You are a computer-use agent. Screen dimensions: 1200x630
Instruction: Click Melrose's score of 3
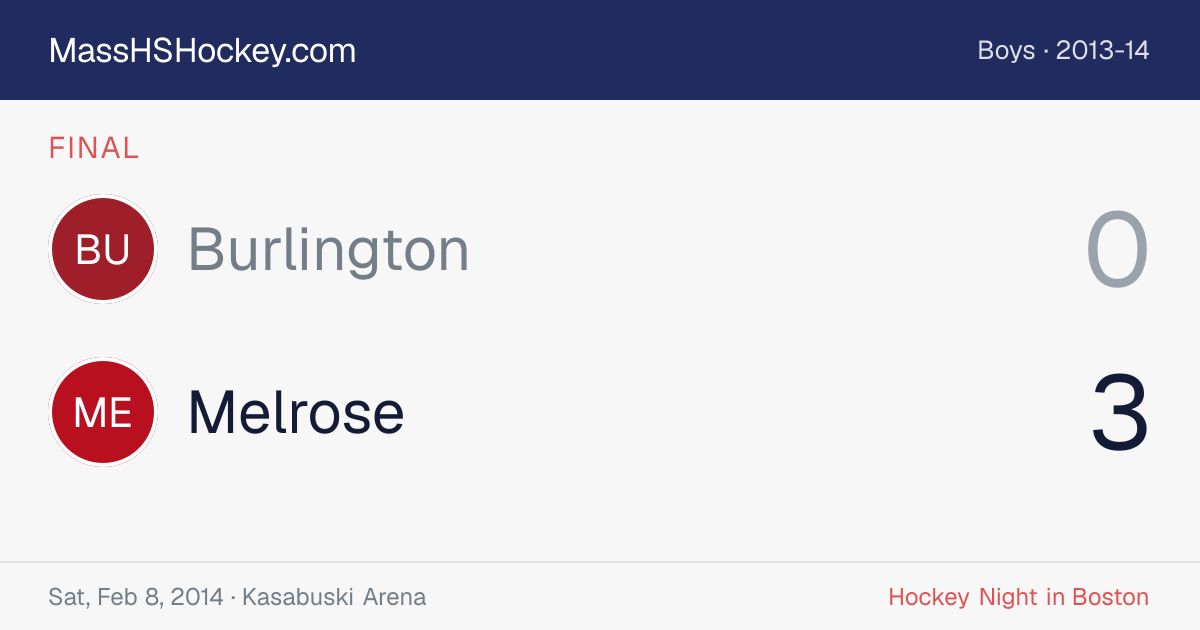[x=1120, y=413]
